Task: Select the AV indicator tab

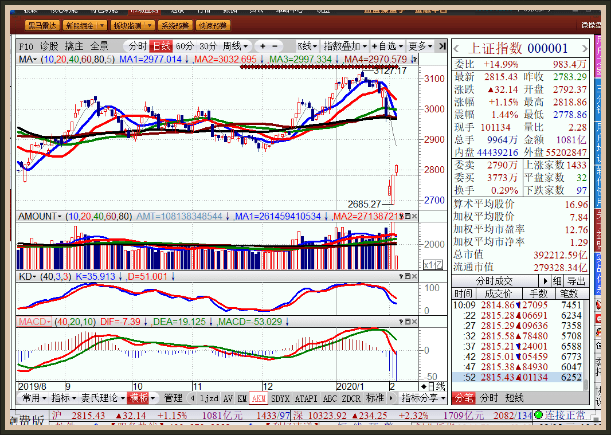Action: point(228,398)
